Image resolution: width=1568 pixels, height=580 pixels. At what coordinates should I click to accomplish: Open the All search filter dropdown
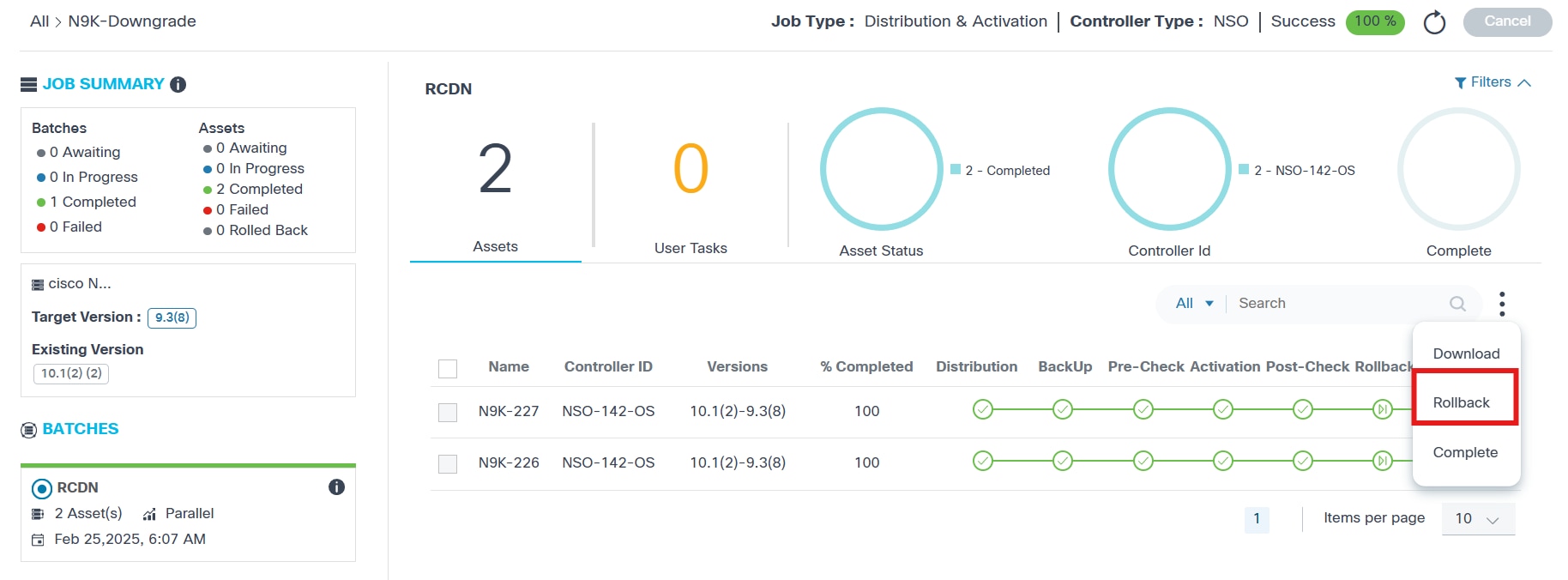coord(1194,304)
